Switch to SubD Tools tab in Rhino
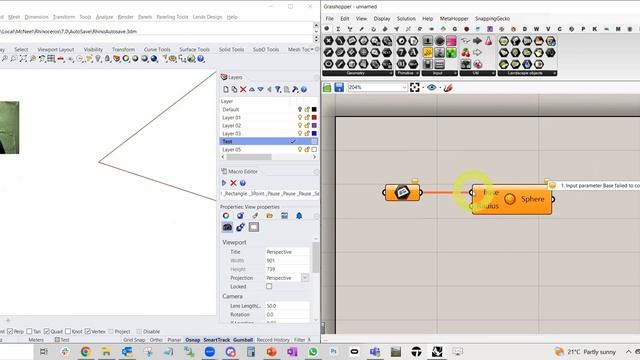 [266, 49]
